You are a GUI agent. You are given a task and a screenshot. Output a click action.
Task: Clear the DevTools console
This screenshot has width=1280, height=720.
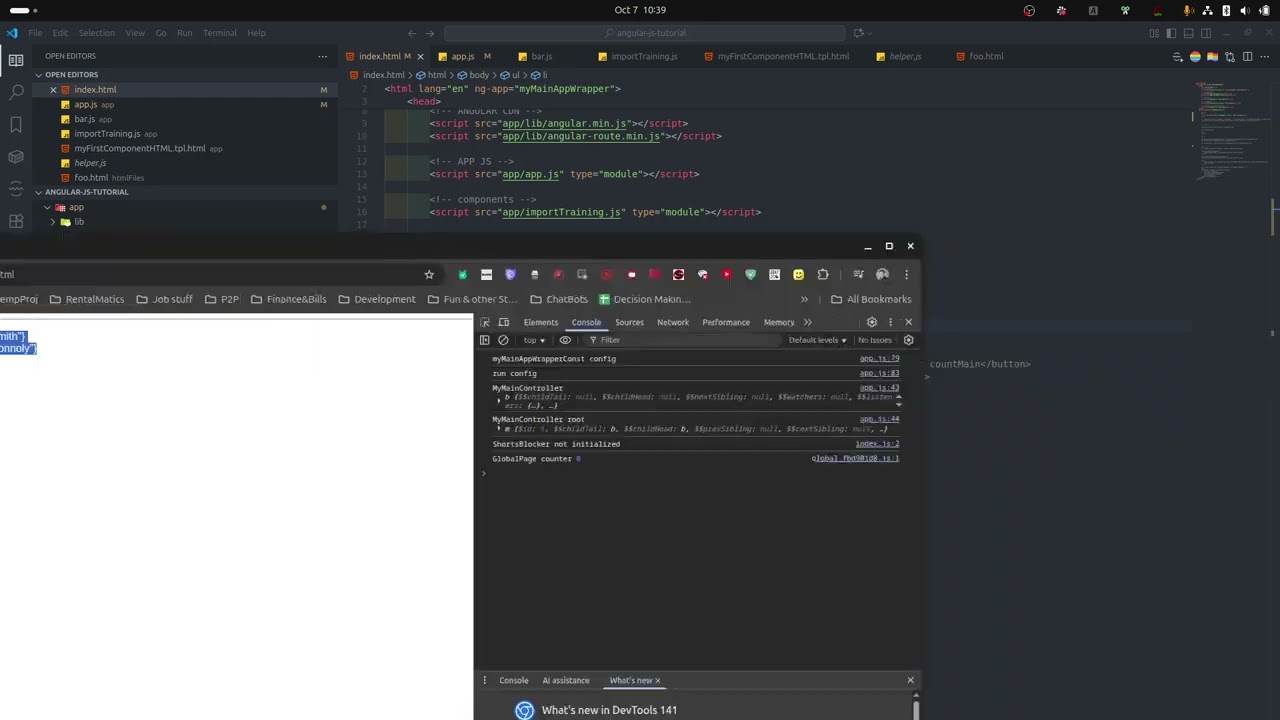pos(503,340)
